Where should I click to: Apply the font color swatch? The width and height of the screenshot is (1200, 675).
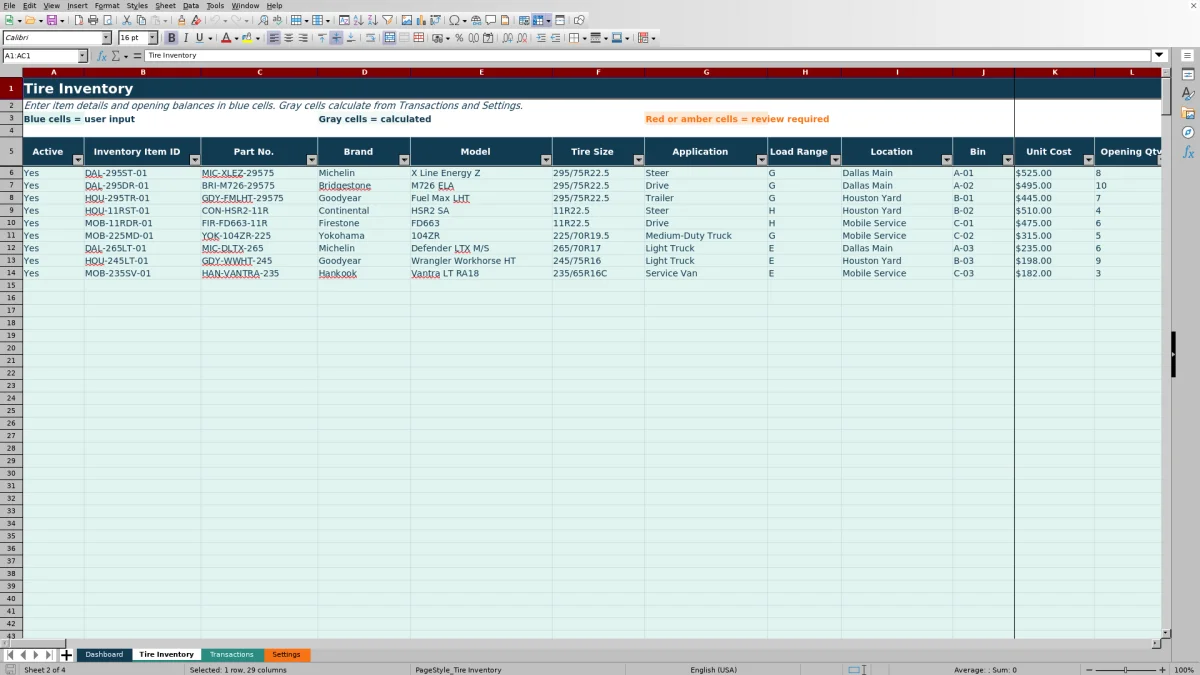click(x=225, y=38)
